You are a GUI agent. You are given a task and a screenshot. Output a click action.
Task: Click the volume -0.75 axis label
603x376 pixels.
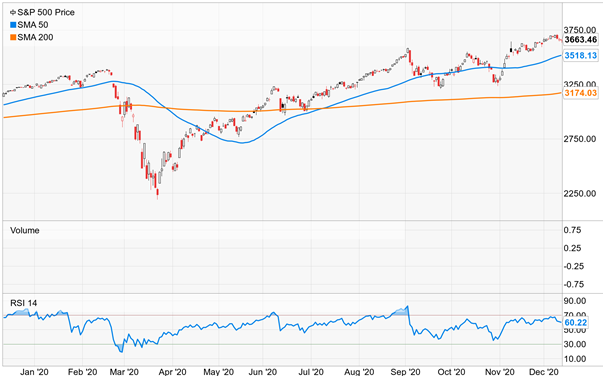click(573, 284)
